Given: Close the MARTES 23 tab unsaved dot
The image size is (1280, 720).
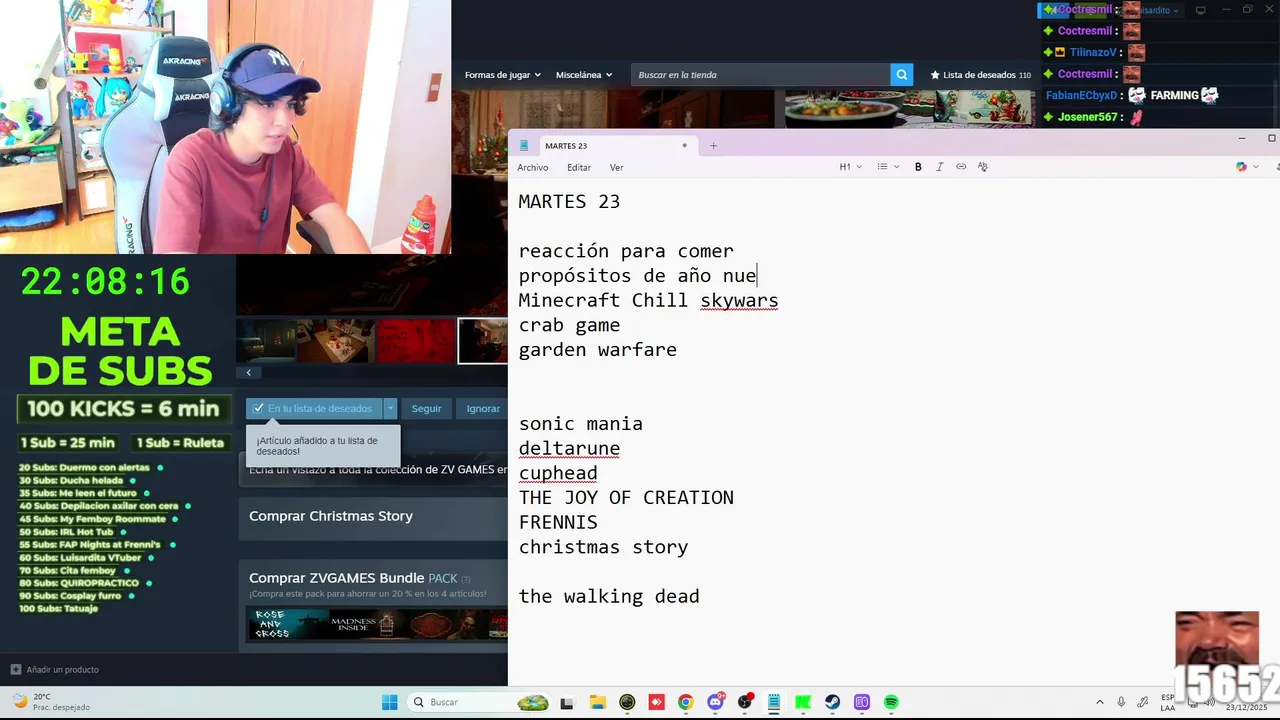Looking at the screenshot, I should [684, 146].
